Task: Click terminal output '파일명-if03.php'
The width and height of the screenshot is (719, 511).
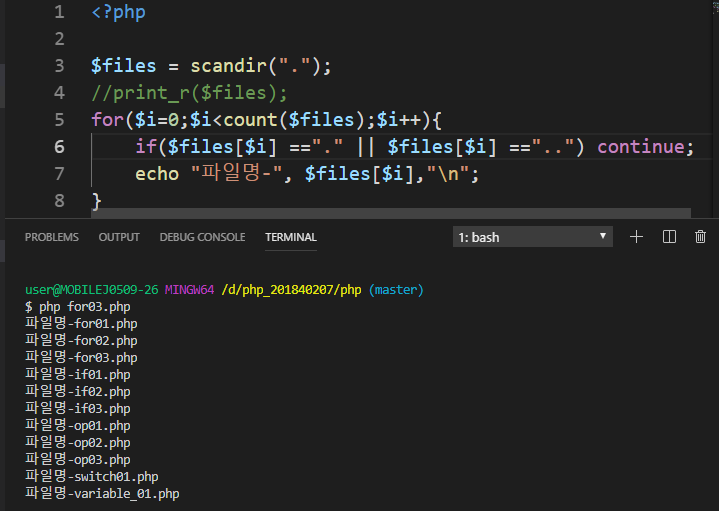Action: tap(77, 408)
